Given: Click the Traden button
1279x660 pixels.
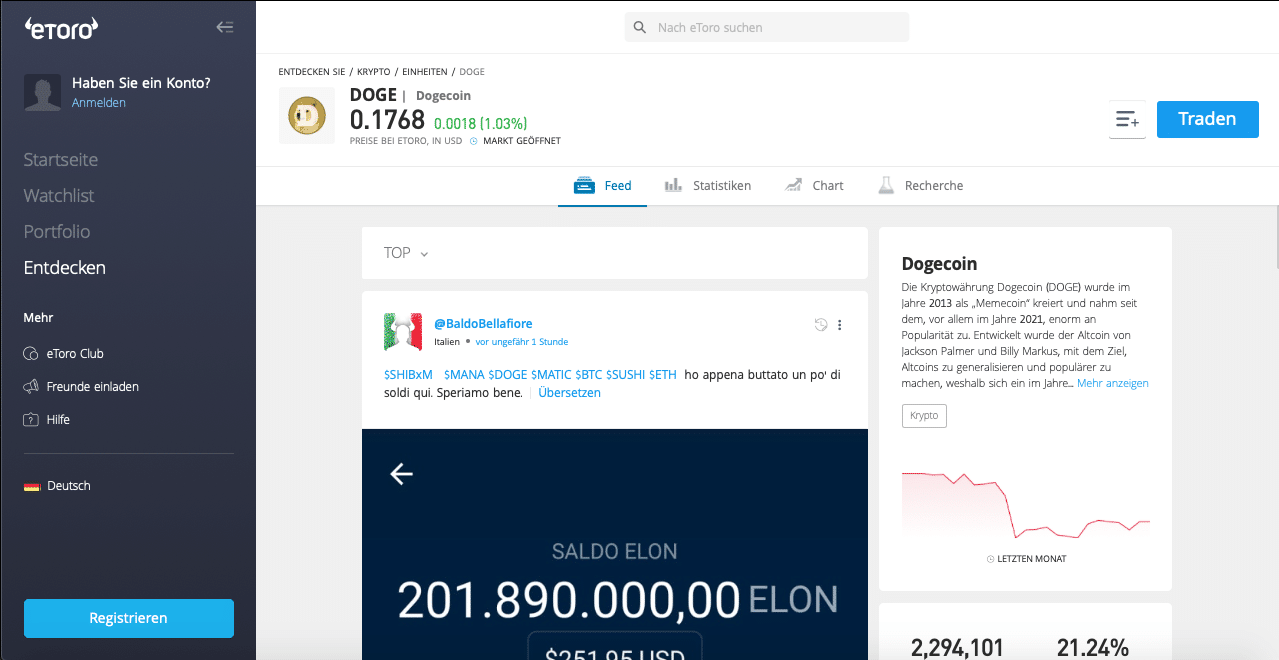Looking at the screenshot, I should click(1208, 119).
